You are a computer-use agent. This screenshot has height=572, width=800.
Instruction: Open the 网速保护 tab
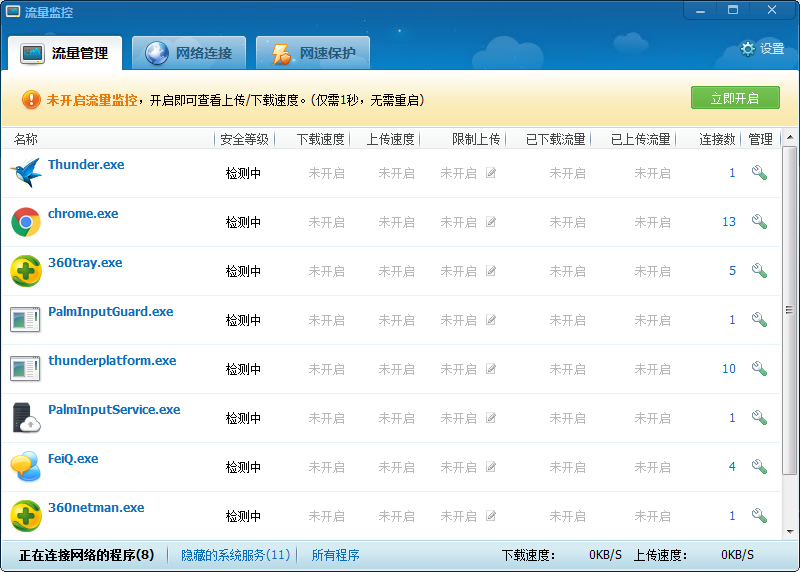coord(312,53)
